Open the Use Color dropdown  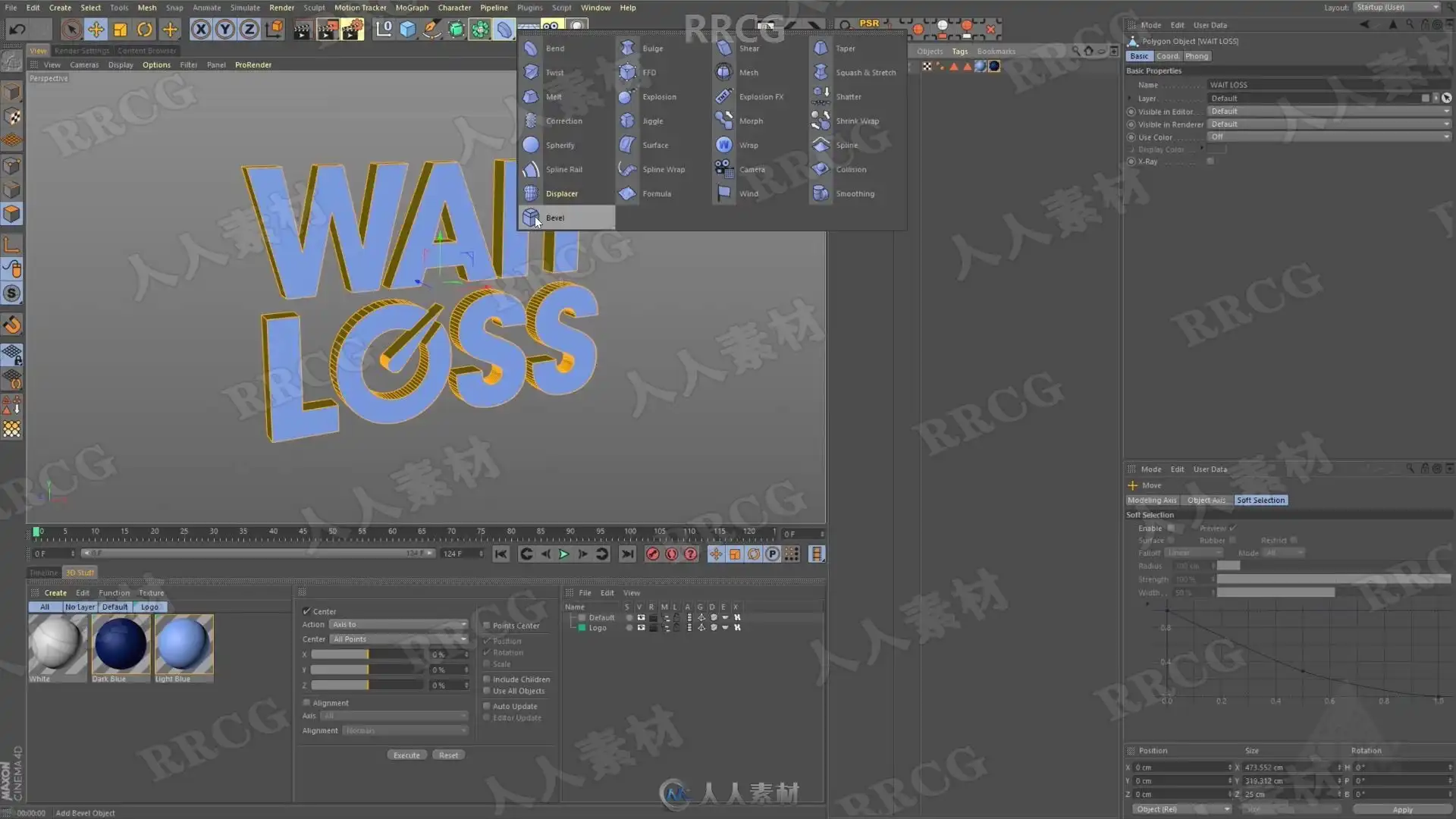tap(1329, 137)
